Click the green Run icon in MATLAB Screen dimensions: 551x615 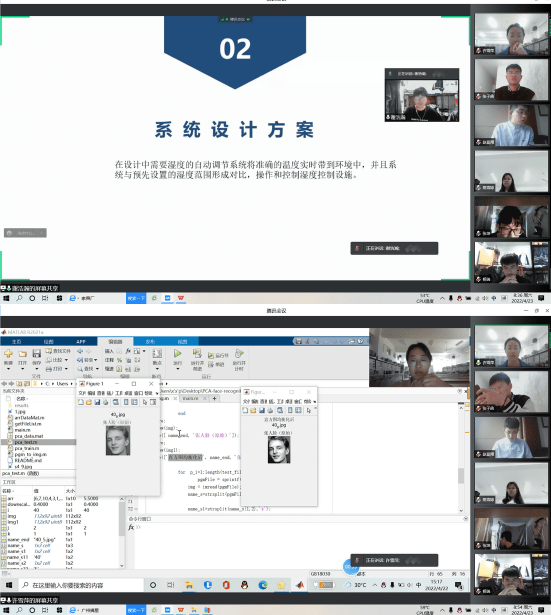click(x=177, y=353)
